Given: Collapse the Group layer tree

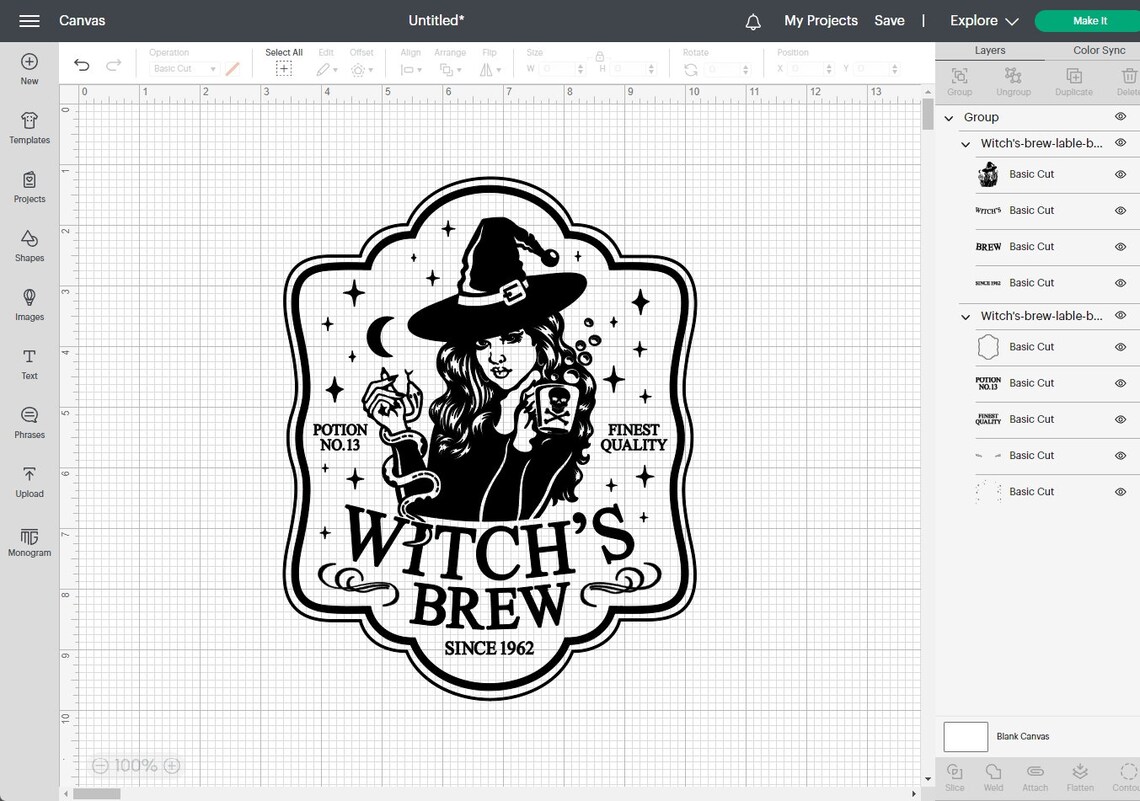Looking at the screenshot, I should 948,117.
